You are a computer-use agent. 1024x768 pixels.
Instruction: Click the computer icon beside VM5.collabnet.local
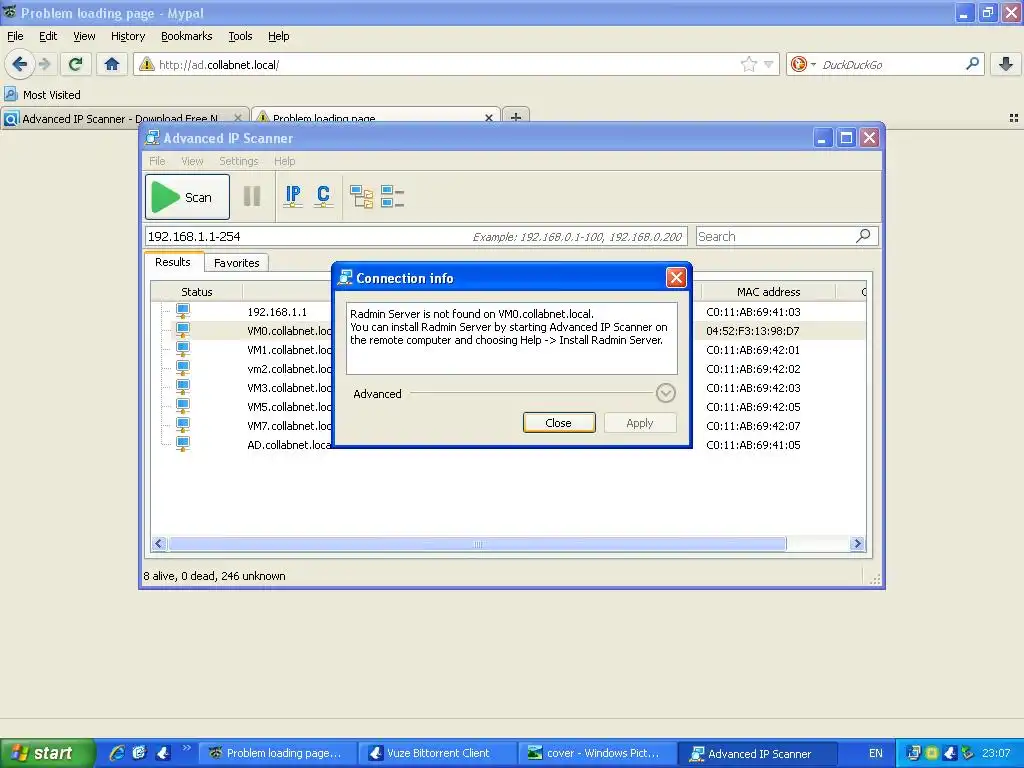[x=183, y=406]
